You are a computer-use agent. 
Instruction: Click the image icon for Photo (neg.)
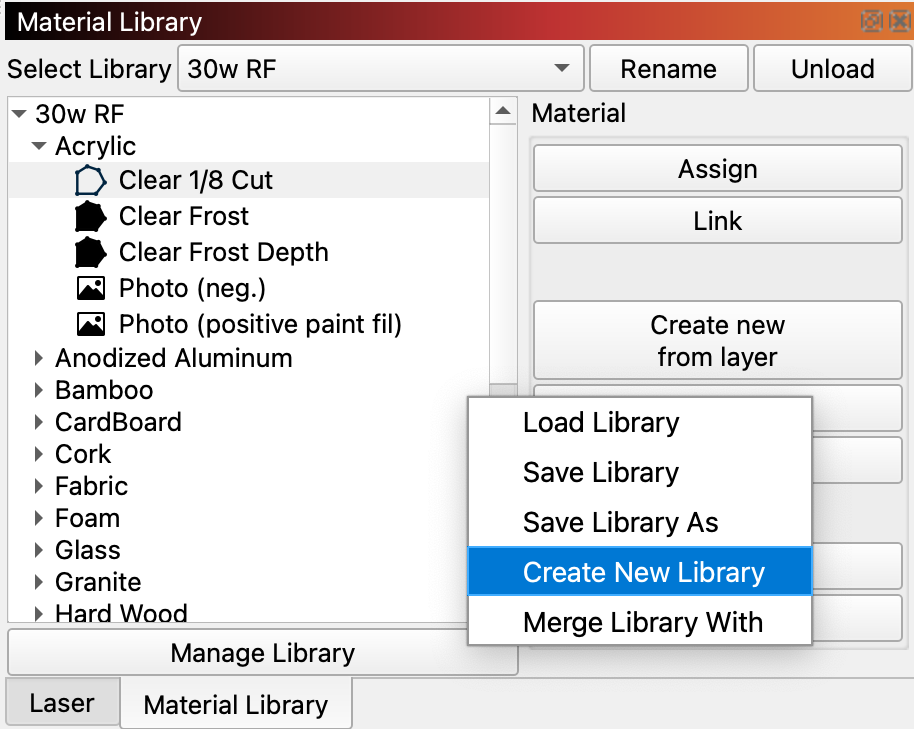90,289
